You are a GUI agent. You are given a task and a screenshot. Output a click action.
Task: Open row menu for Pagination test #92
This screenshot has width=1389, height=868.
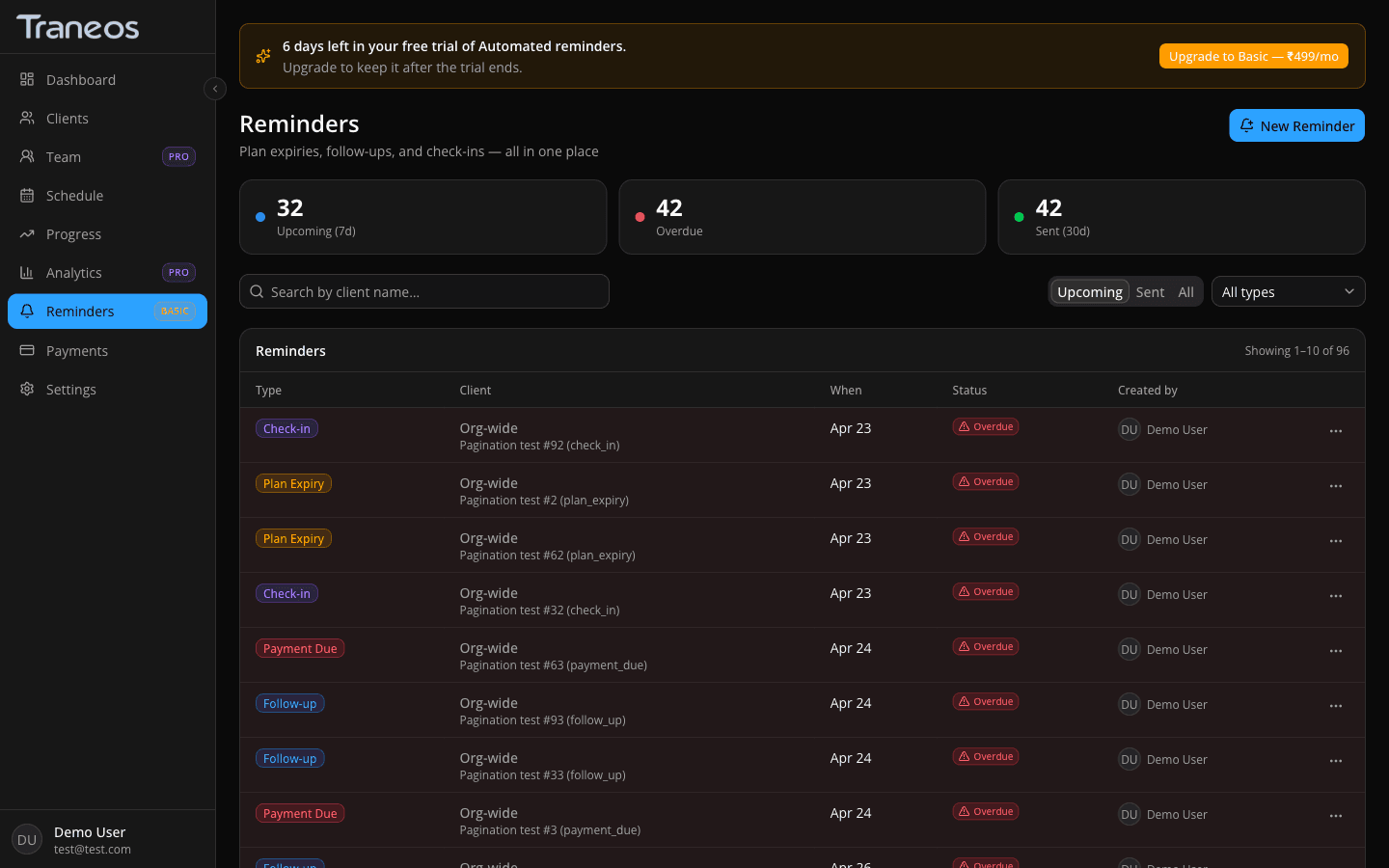coord(1336,431)
